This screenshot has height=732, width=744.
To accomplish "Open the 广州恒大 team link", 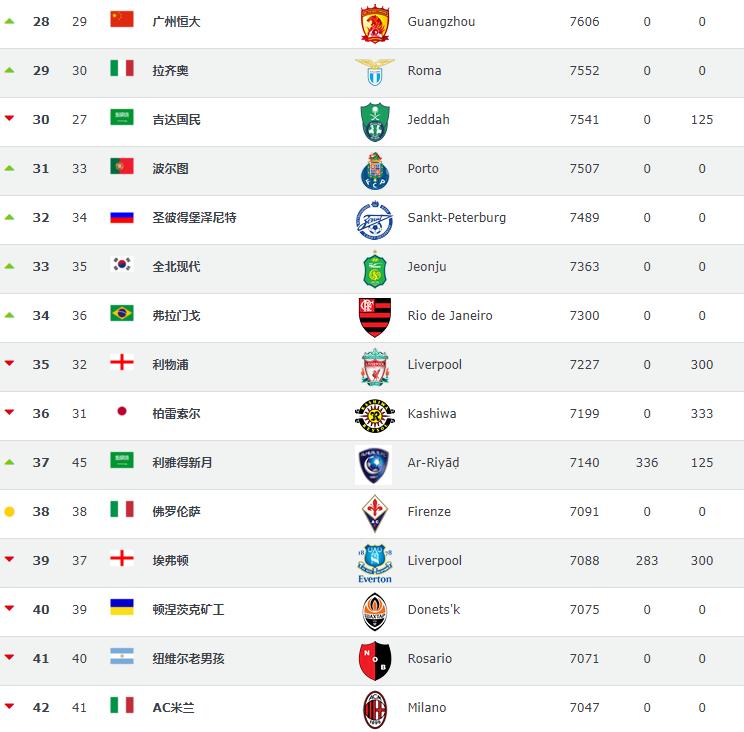I will point(176,22).
